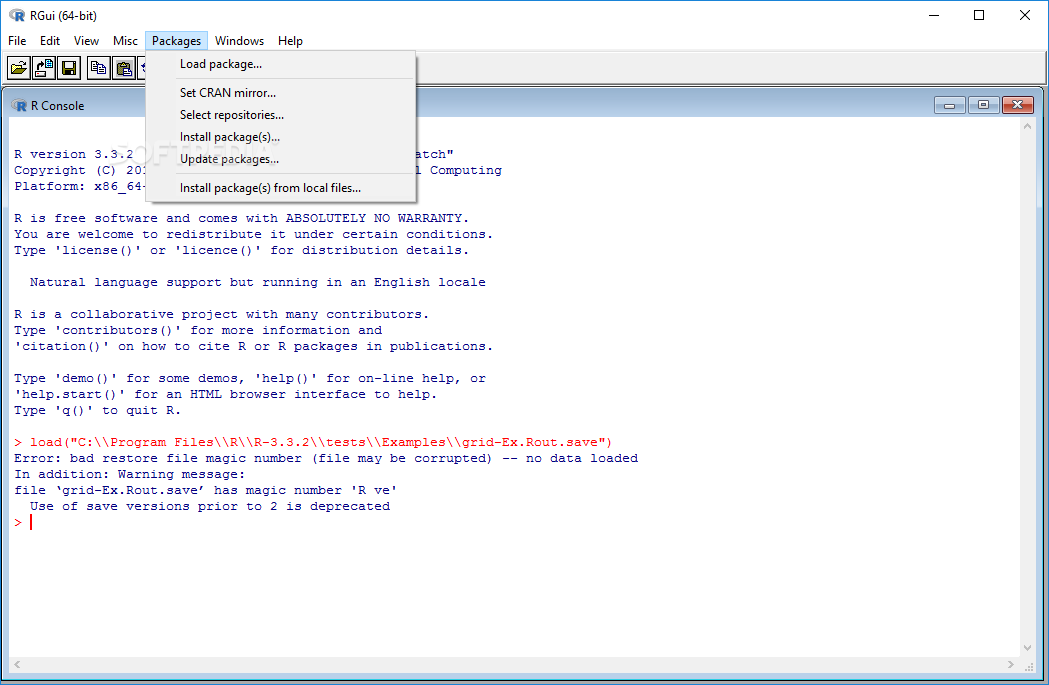Open the Windows menu
1049x685 pixels.
[x=240, y=41]
